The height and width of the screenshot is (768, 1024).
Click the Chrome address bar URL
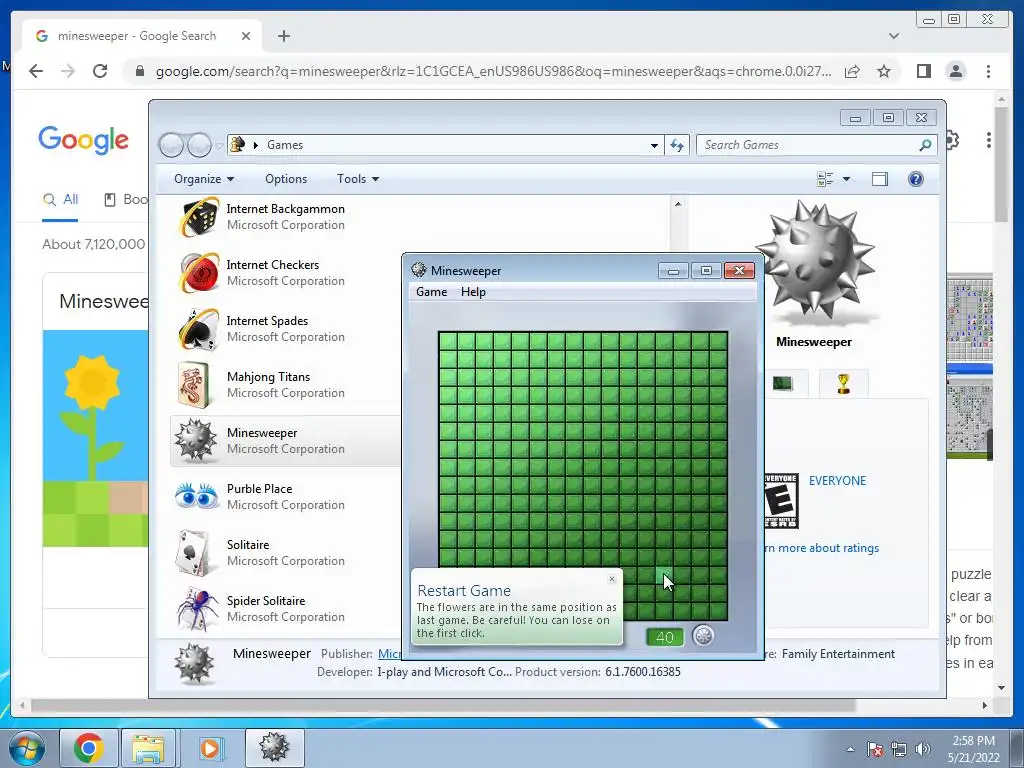493,71
